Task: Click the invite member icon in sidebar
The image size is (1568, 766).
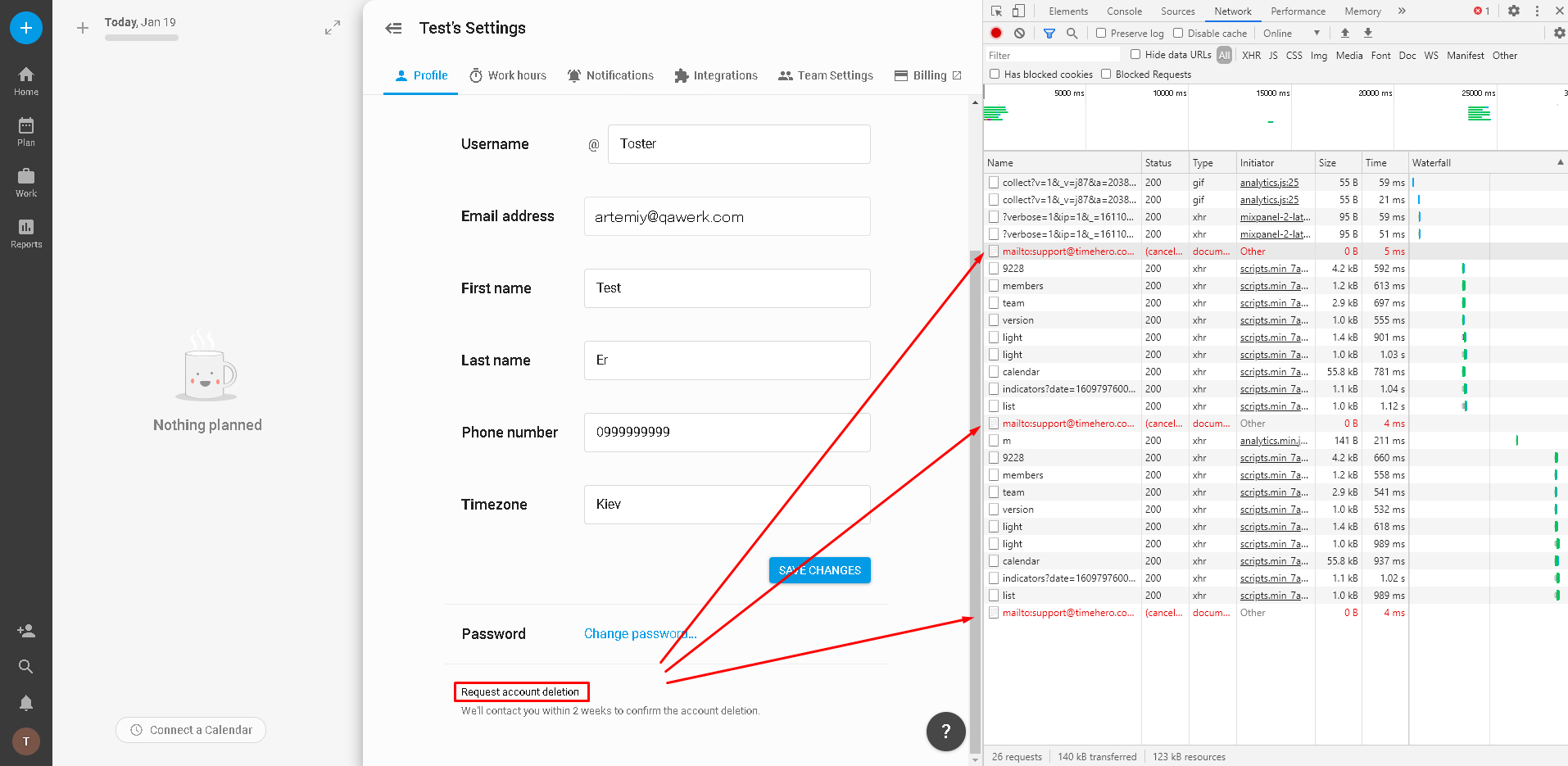Action: pyautogui.click(x=26, y=631)
